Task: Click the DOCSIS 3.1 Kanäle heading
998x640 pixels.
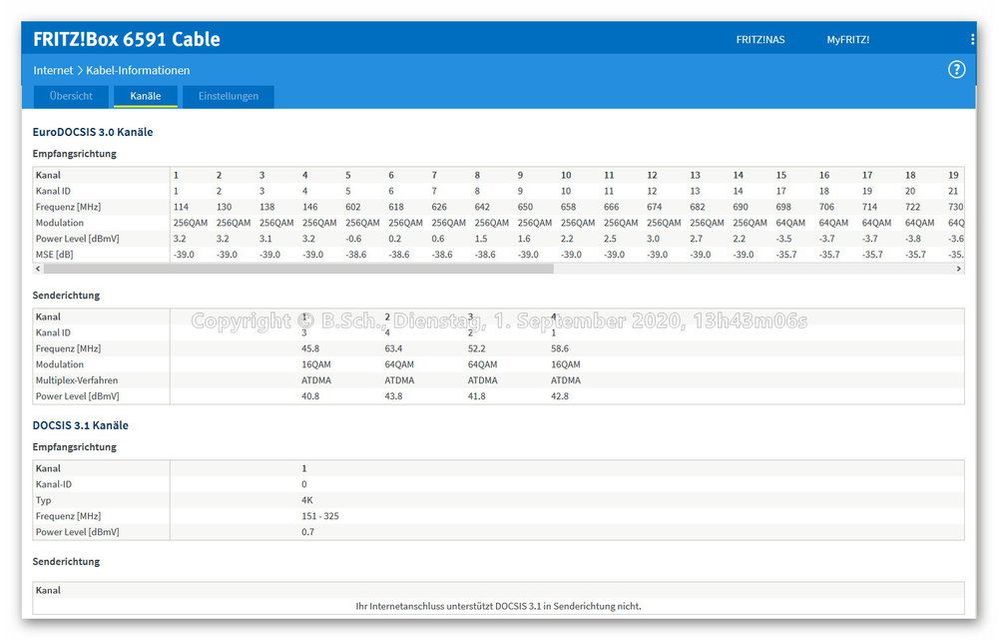Action: 80,426
